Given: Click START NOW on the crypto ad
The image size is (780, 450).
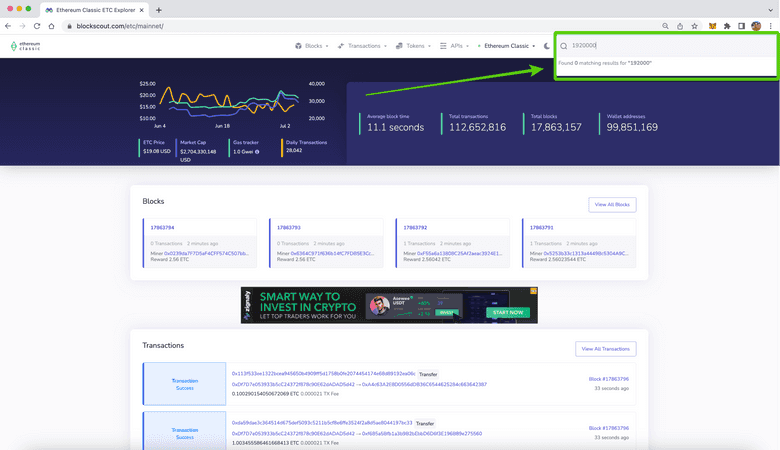Looking at the screenshot, I should (x=507, y=312).
